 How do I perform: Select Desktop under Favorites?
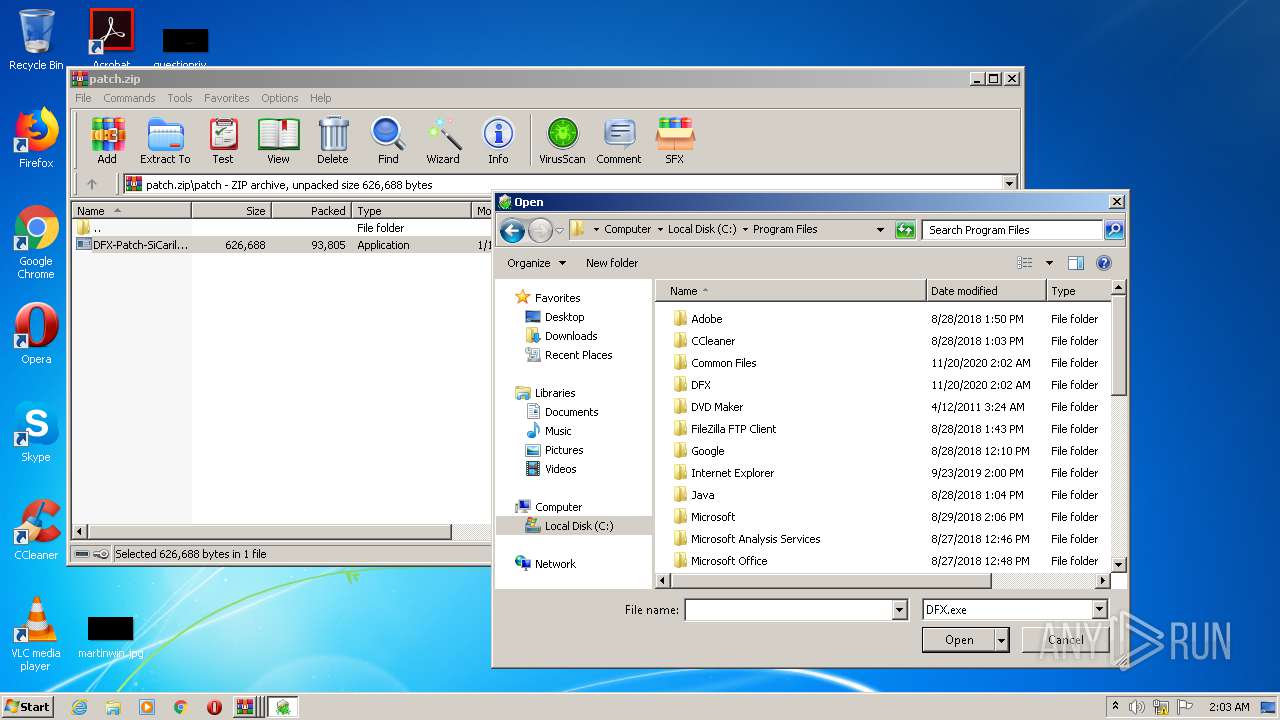coord(564,317)
